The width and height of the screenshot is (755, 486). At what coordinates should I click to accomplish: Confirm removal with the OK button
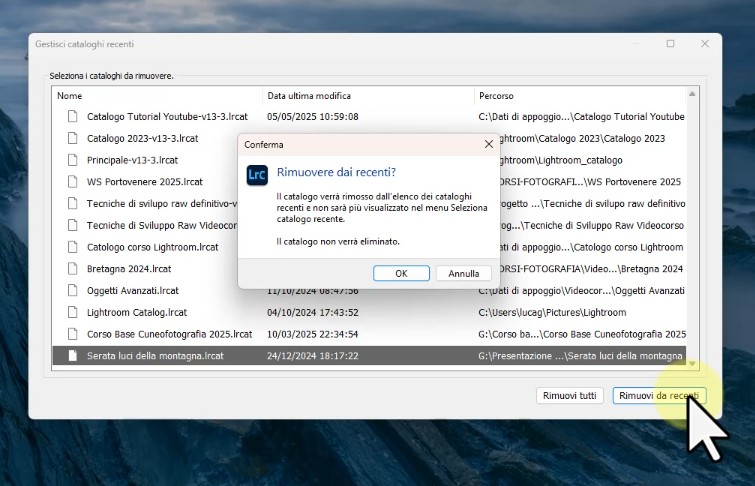pos(401,273)
